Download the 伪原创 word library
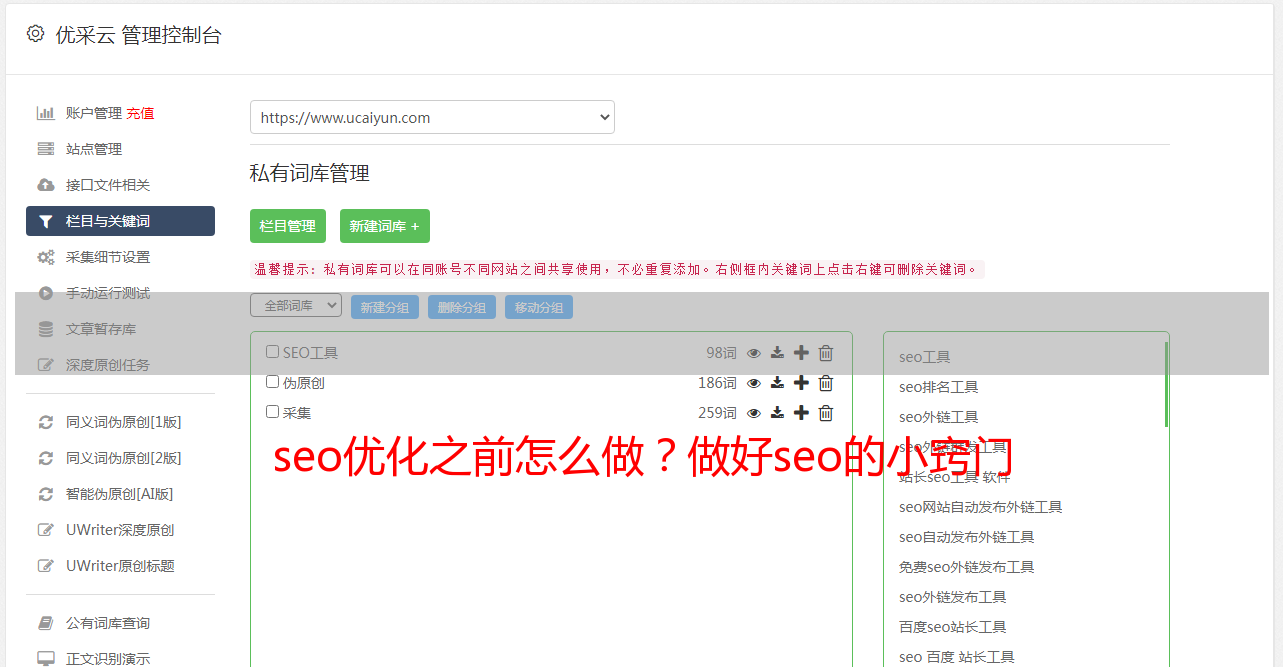1283x667 pixels. click(777, 383)
